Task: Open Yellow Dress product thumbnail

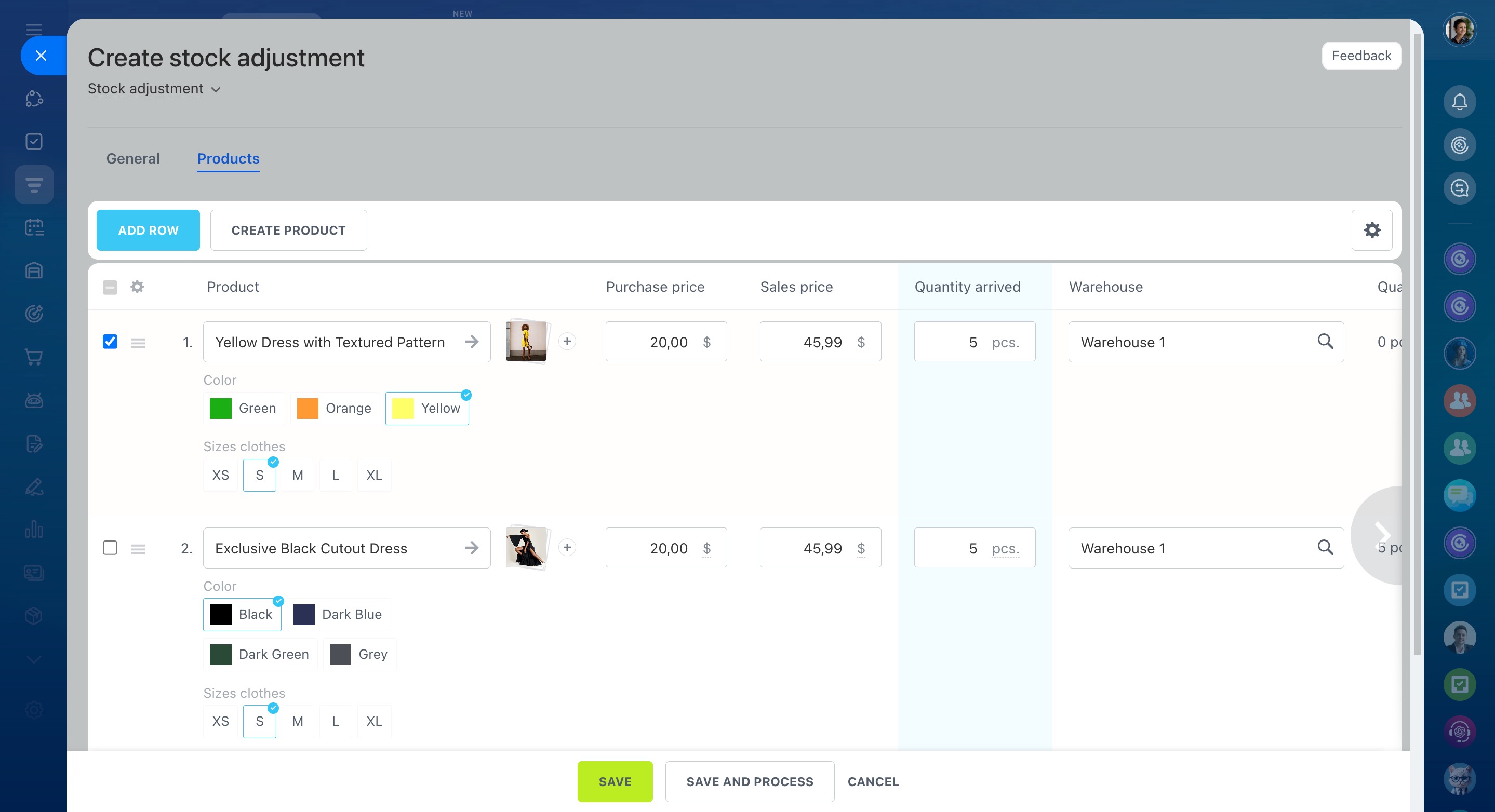Action: 526,341
